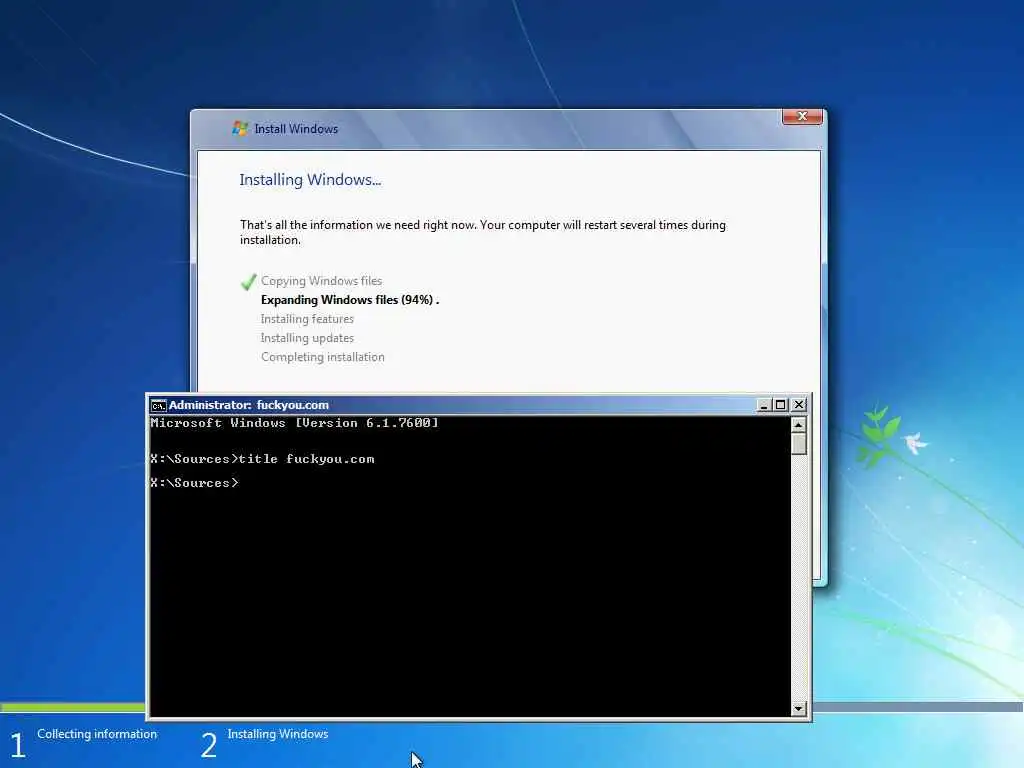Screen dimensions: 1024x768
Task: Click the 'Installing updates' step text
Action: (307, 338)
